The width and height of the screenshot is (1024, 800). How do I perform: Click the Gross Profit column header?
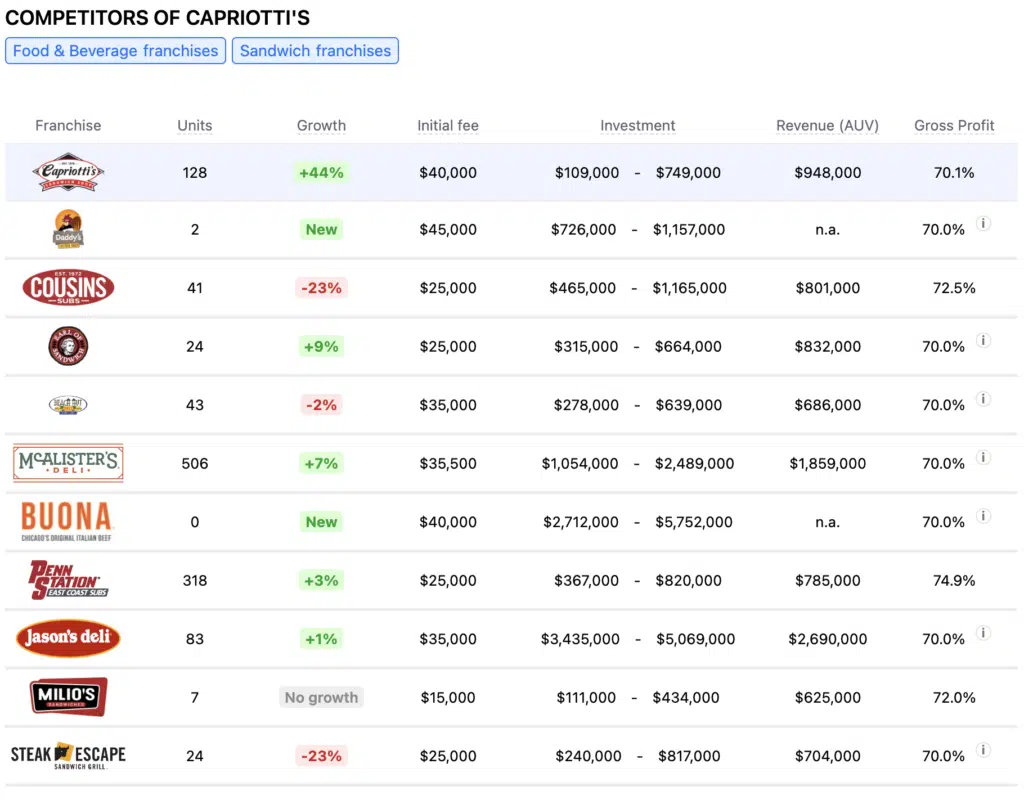coord(954,126)
